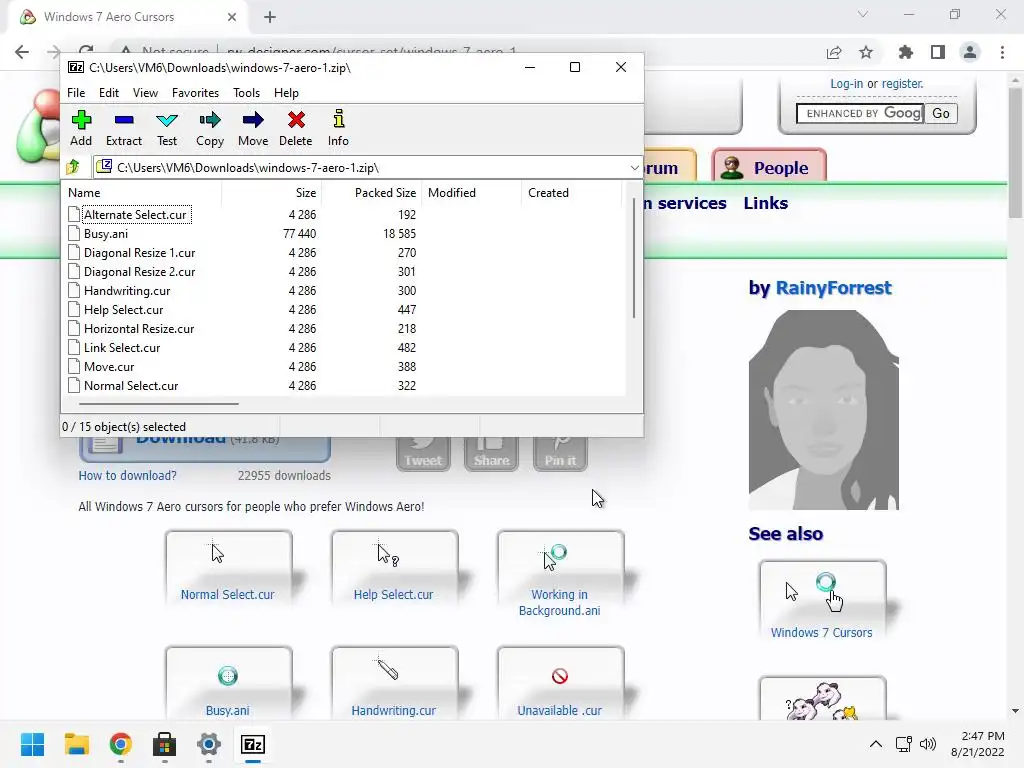Open Chrome three-dot menu
The image size is (1024, 768).
tap(1002, 52)
